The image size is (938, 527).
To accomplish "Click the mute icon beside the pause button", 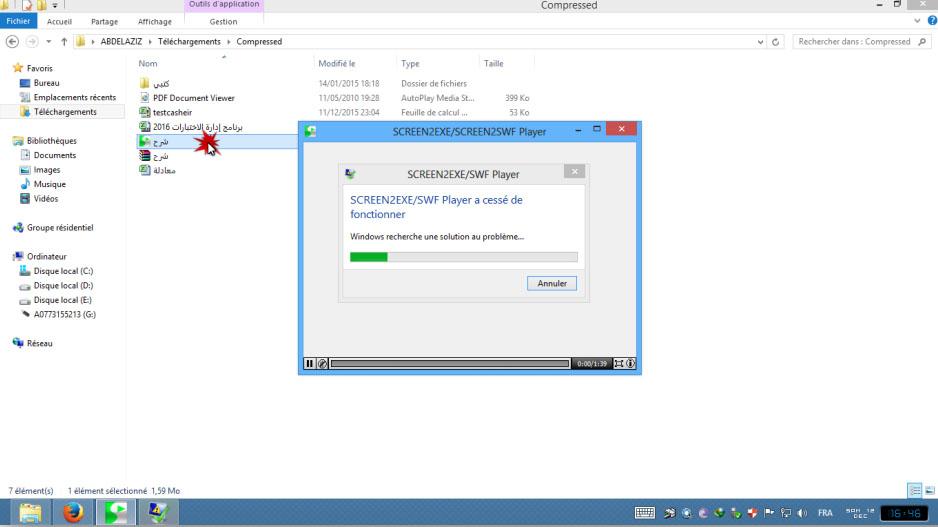I will click(x=322, y=363).
